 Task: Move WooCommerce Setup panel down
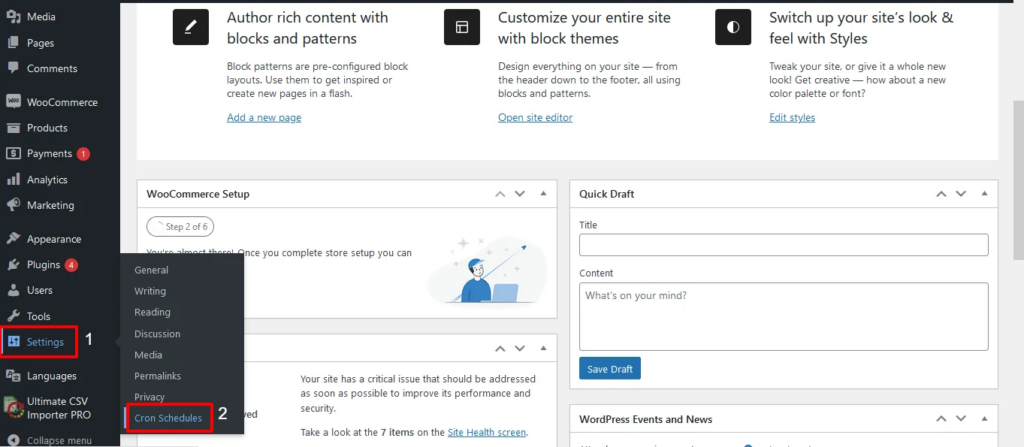point(520,194)
